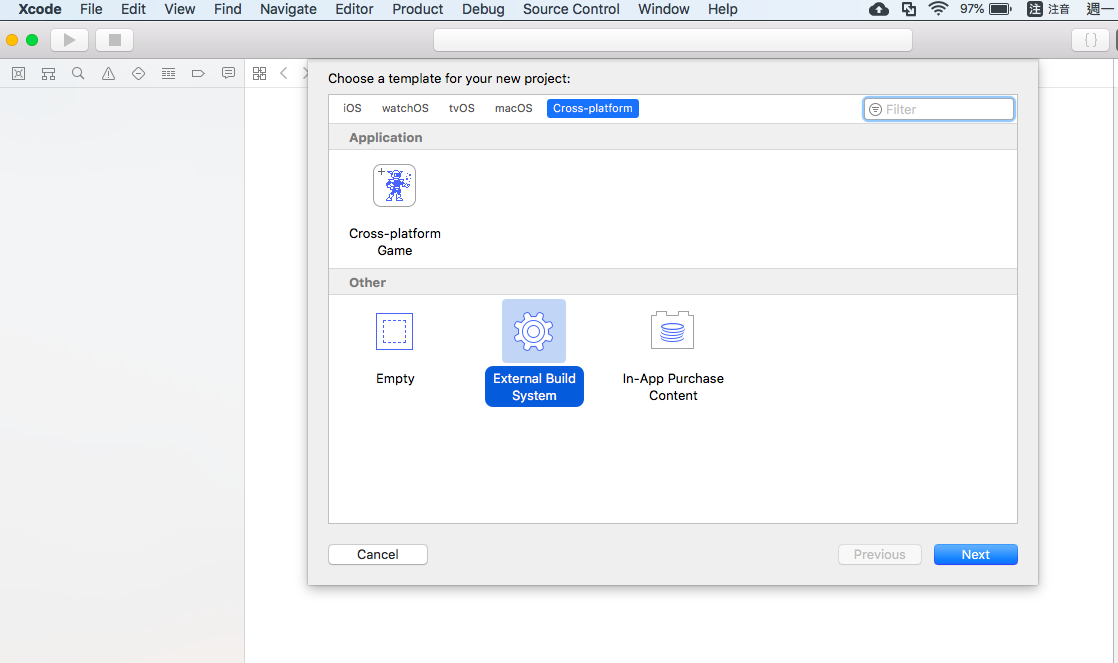
Task: Select the Cross-platform tab
Action: point(593,108)
